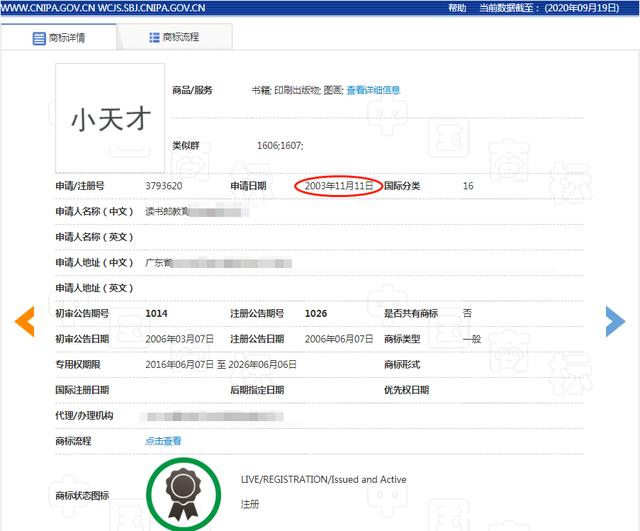The image size is (640, 531).
Task: Select the 专用权期限 date range
Action: tap(221, 365)
